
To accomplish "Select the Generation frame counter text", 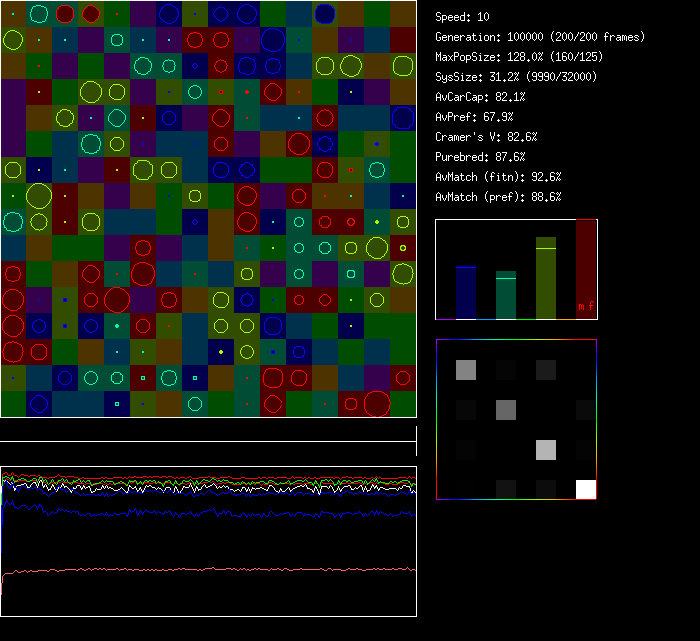I will click(x=540, y=37).
